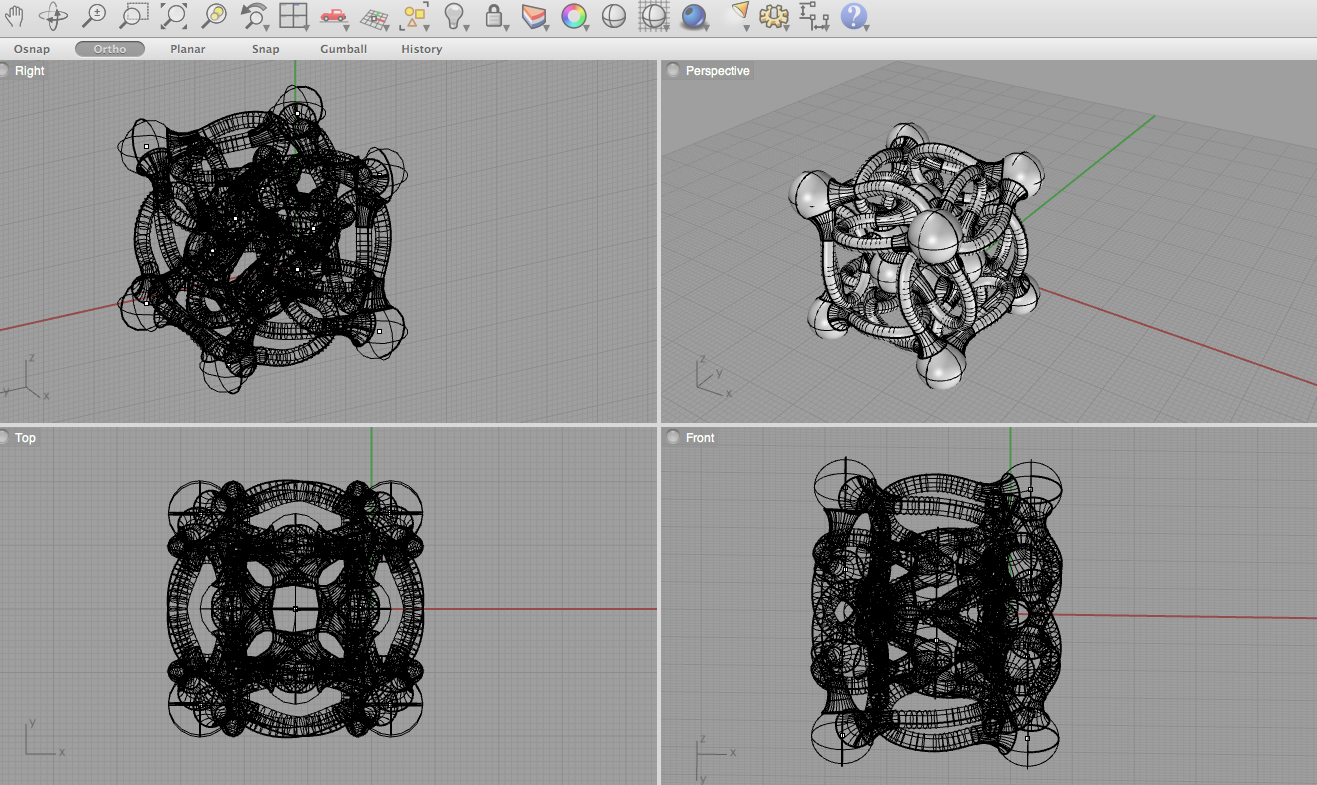Image resolution: width=1317 pixels, height=785 pixels.
Task: Click the padlock lock objects icon
Action: (494, 15)
